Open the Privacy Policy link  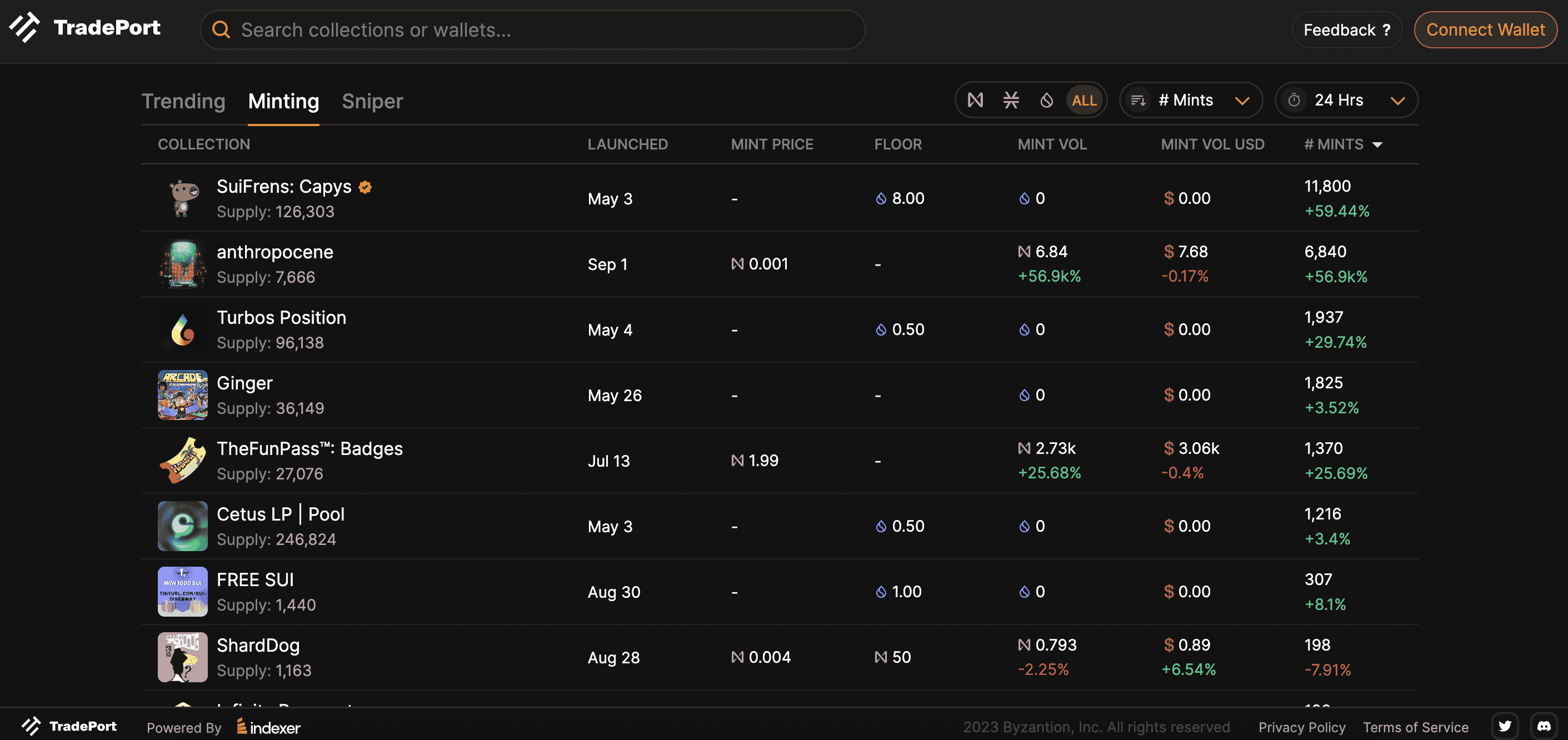point(1301,727)
